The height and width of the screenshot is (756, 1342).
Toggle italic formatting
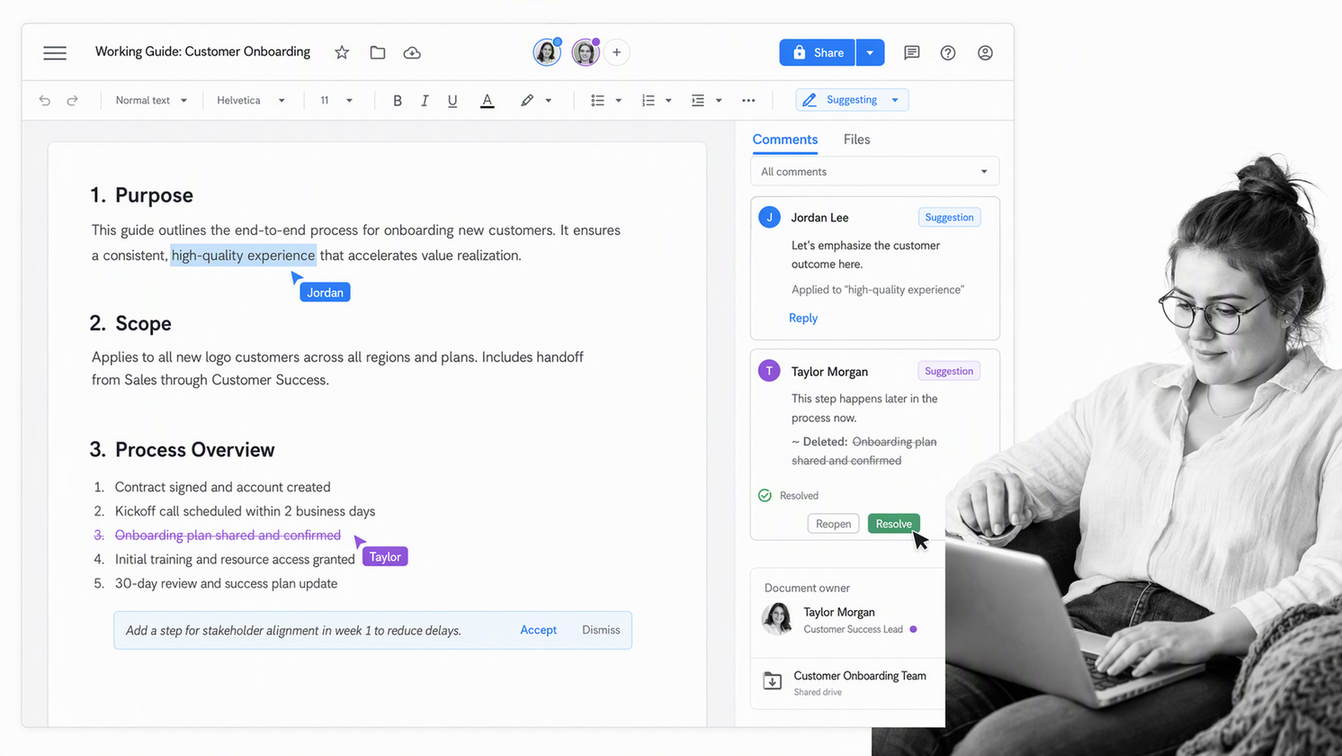(425, 100)
